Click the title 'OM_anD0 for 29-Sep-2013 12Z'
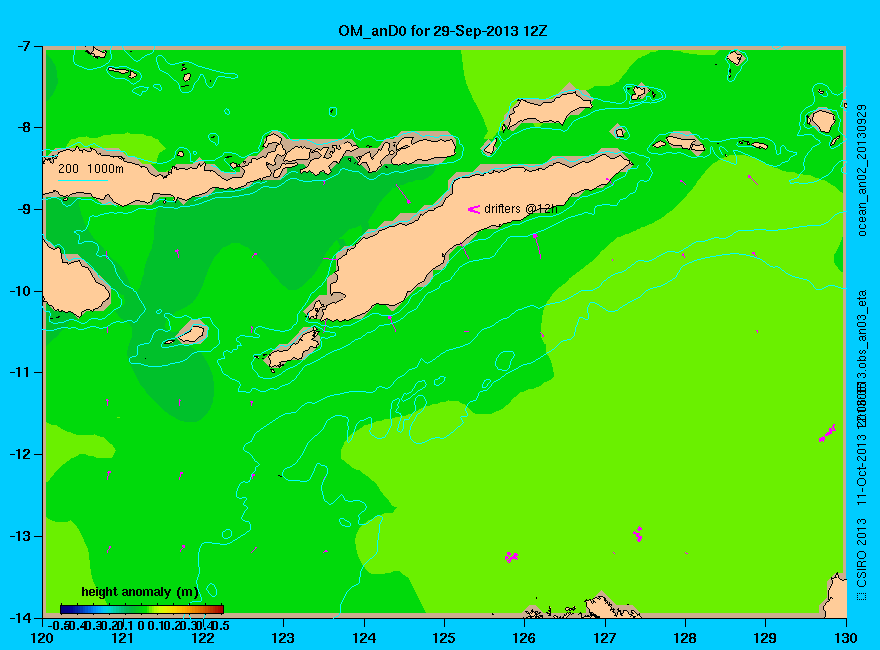Image resolution: width=880 pixels, height=650 pixels. point(442,31)
